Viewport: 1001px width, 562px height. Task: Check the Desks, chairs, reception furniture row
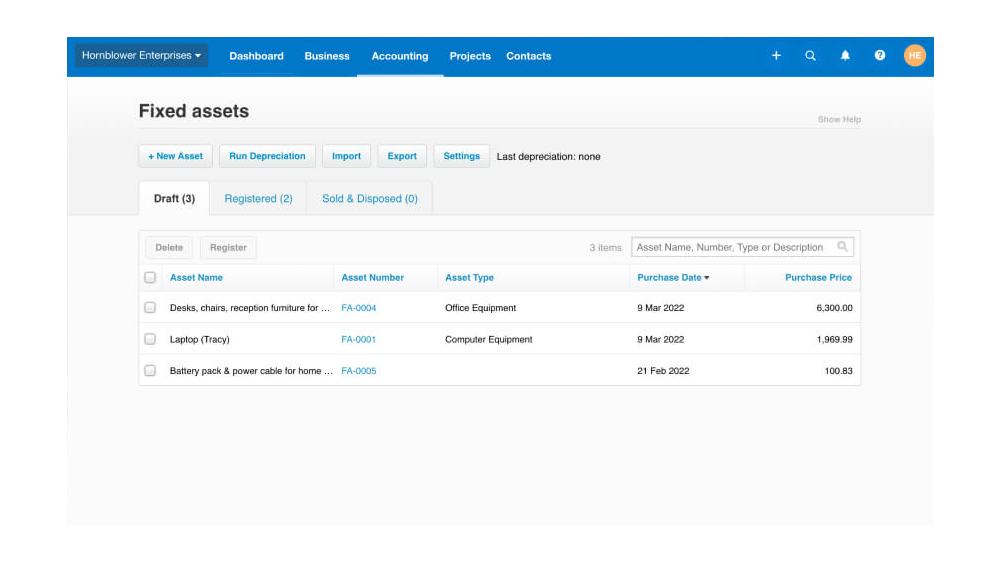pos(150,307)
